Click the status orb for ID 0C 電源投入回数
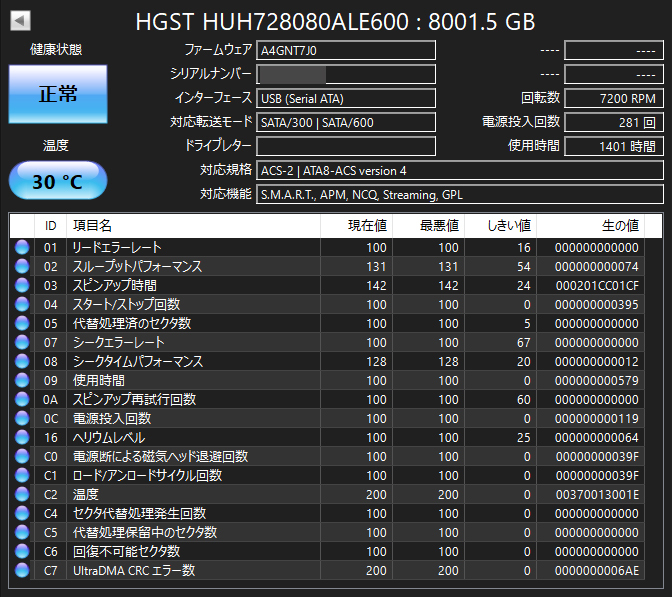672x597 pixels. pos(22,418)
